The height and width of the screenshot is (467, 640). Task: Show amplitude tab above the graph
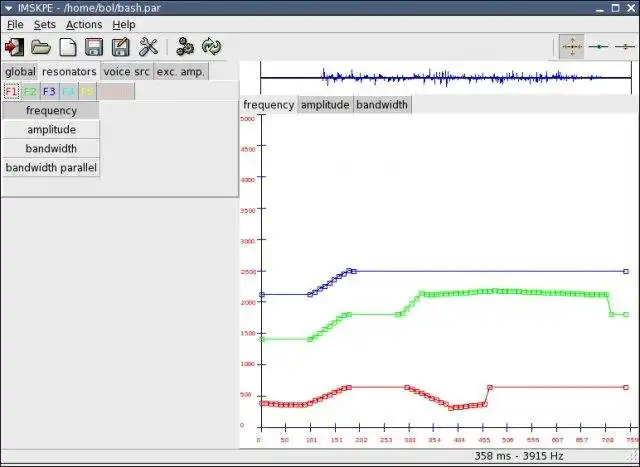click(x=325, y=105)
